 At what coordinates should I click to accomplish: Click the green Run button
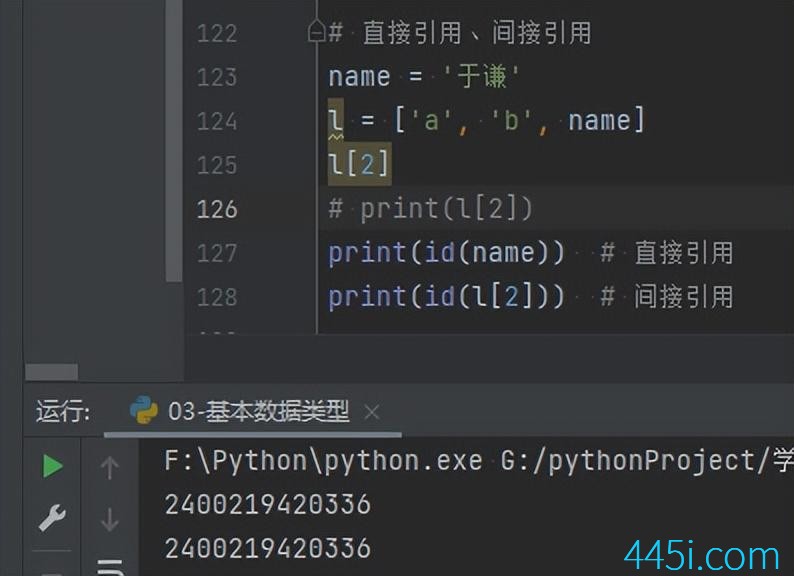click(53, 466)
